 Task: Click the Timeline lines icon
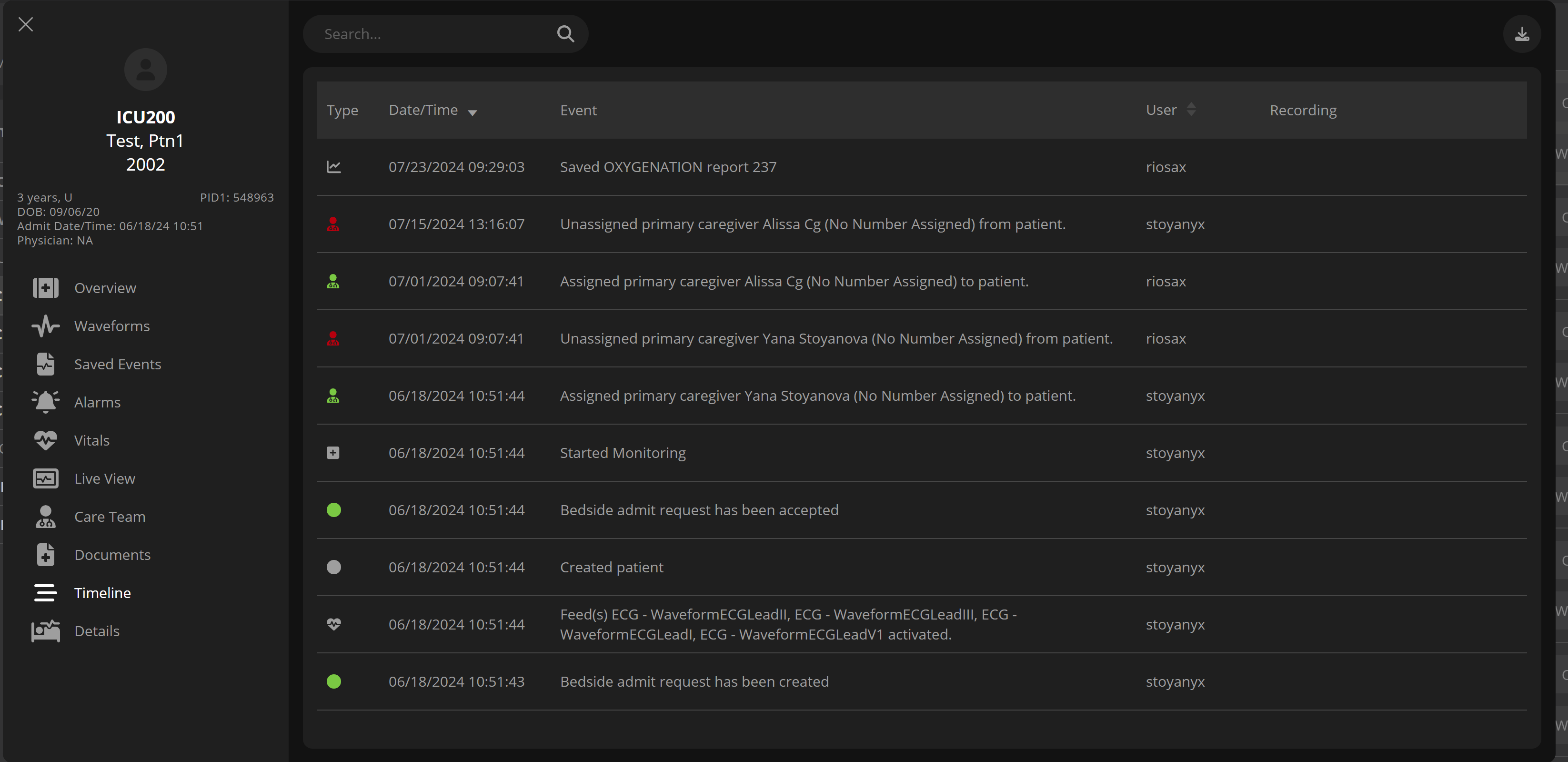[x=46, y=593]
